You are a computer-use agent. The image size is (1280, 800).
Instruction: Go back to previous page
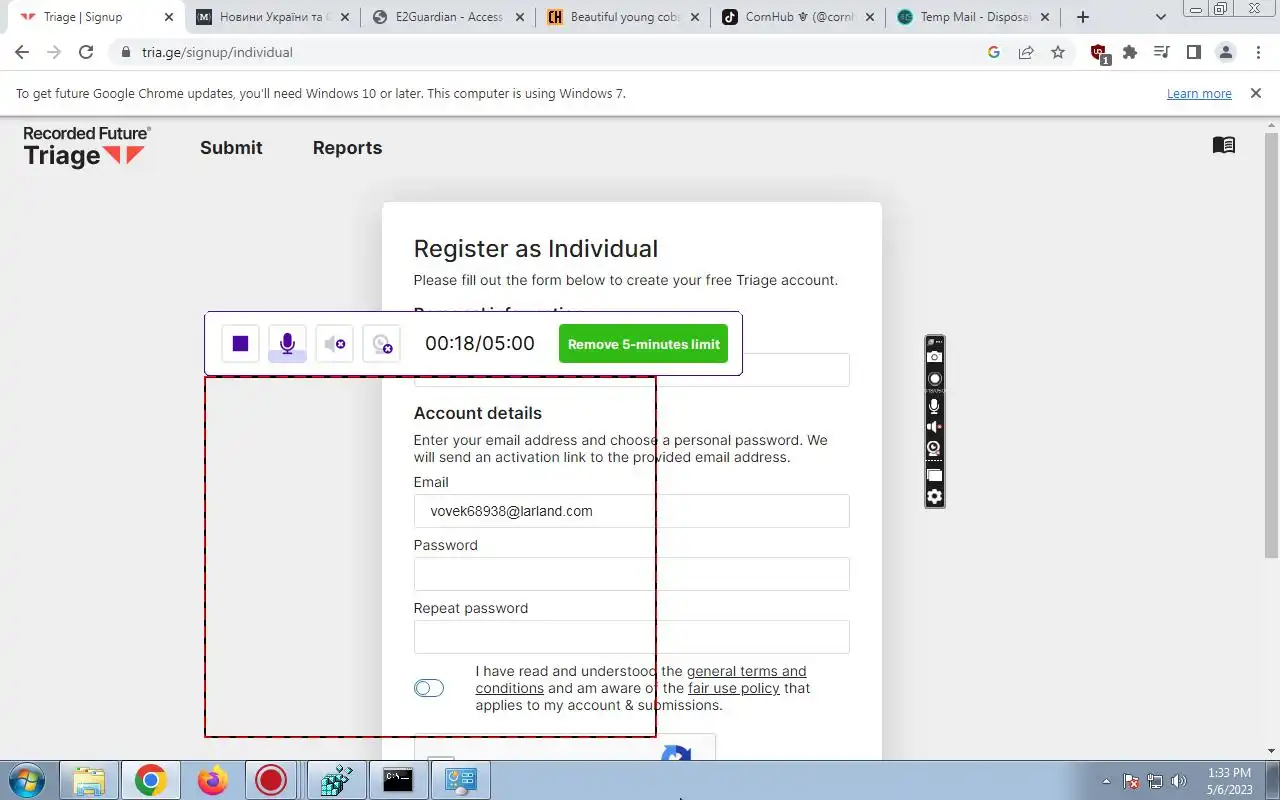click(22, 52)
